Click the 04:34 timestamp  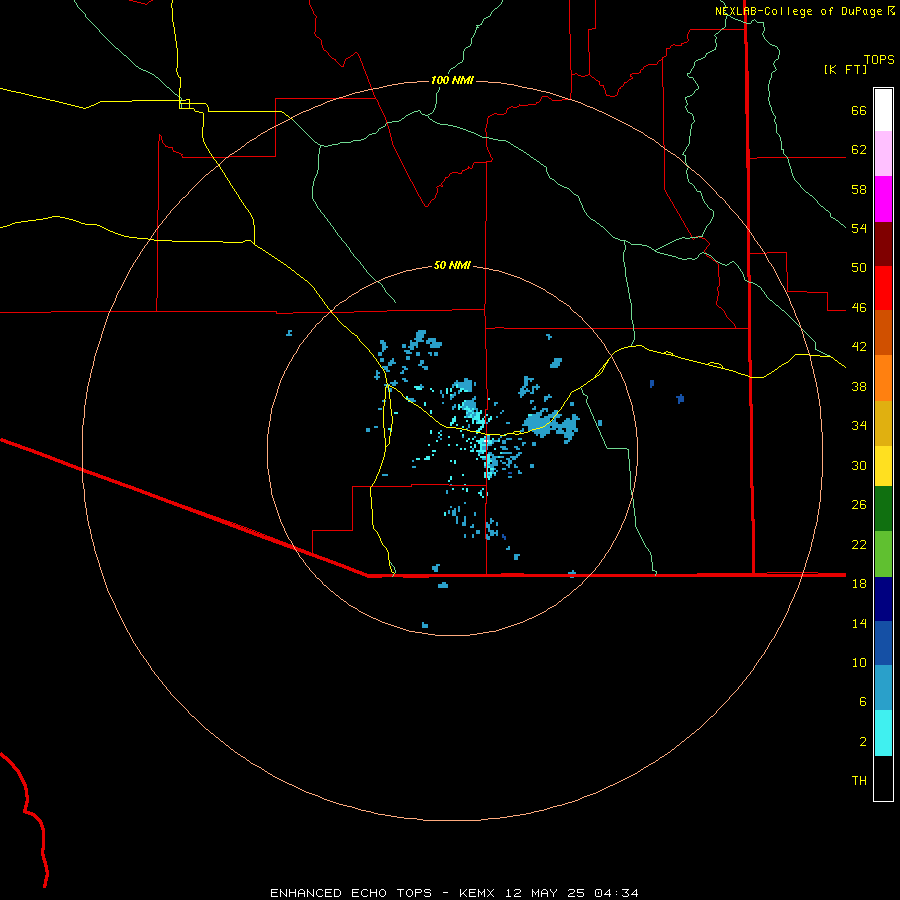[616, 893]
